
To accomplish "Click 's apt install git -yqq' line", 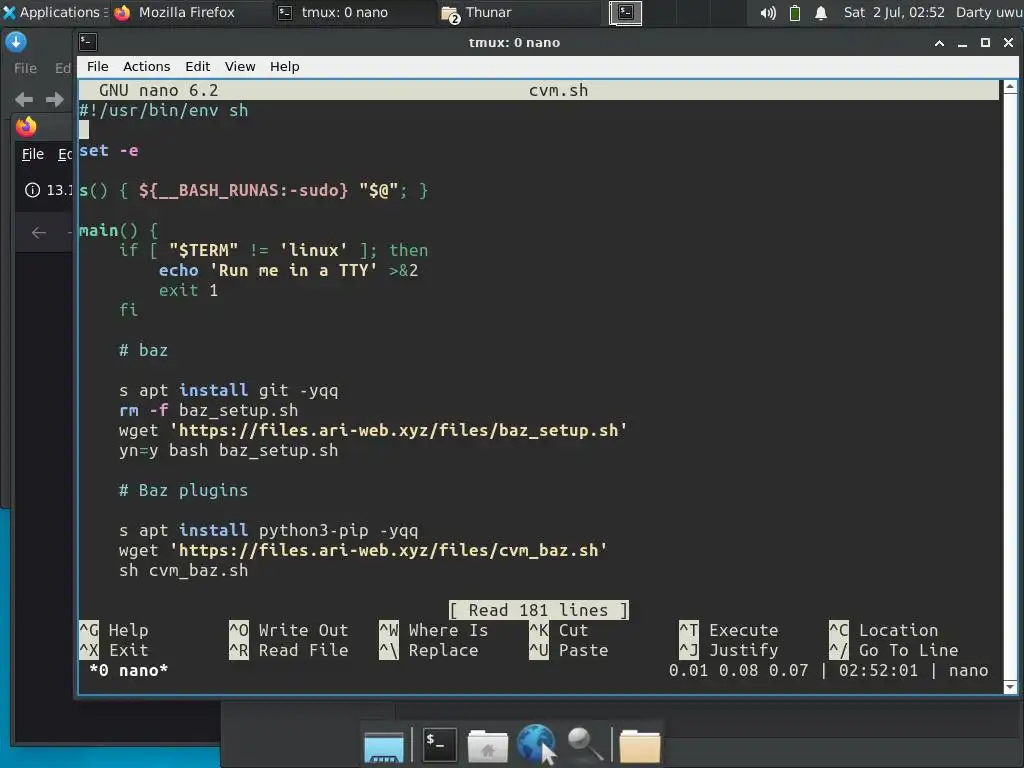I will click(229, 391).
